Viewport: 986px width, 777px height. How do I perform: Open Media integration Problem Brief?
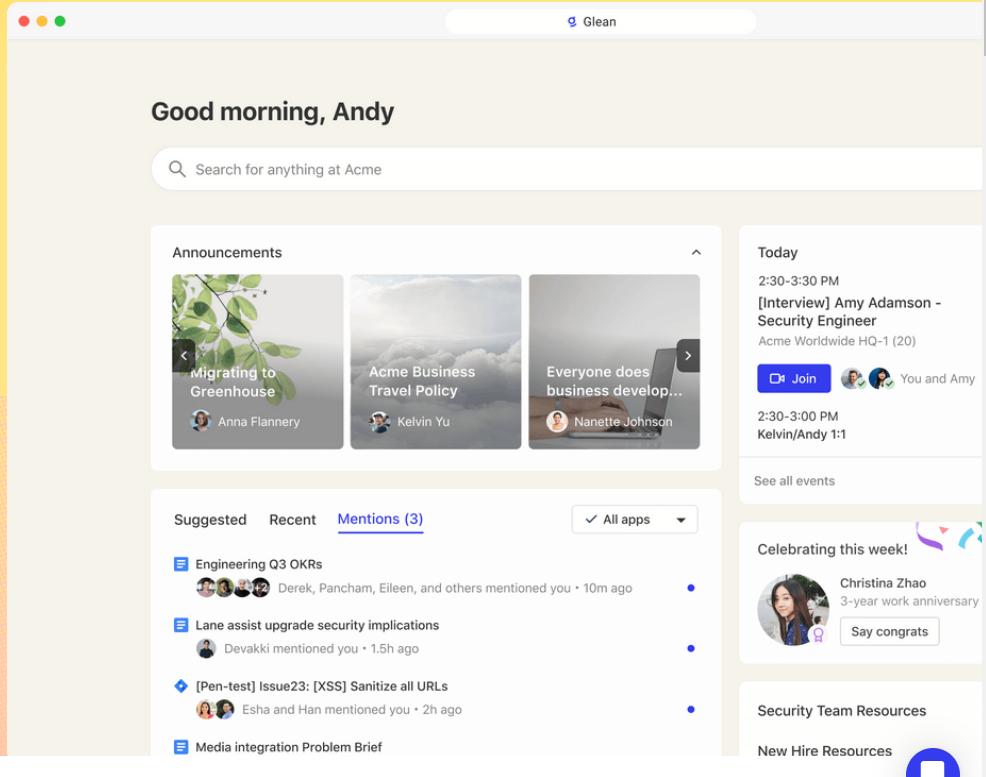(x=289, y=747)
